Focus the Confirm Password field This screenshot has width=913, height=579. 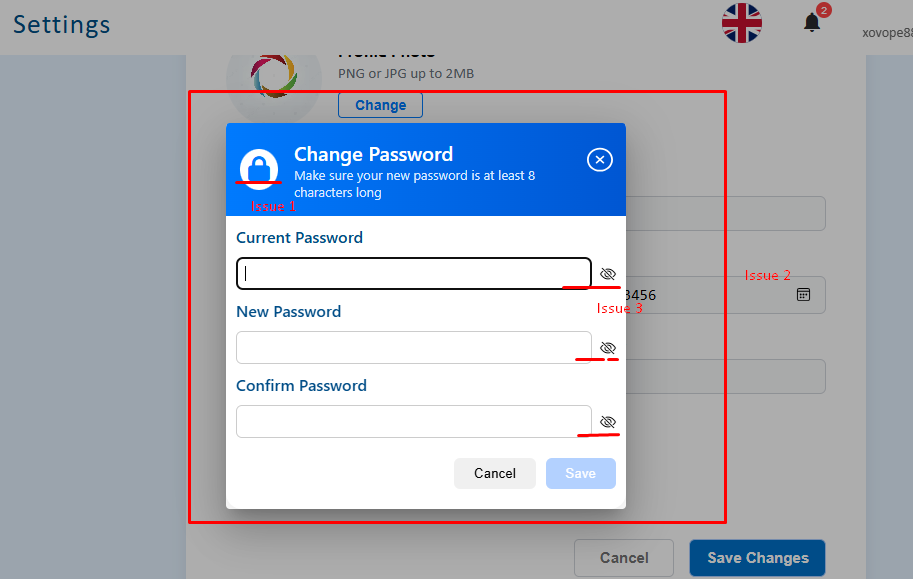[x=414, y=422]
